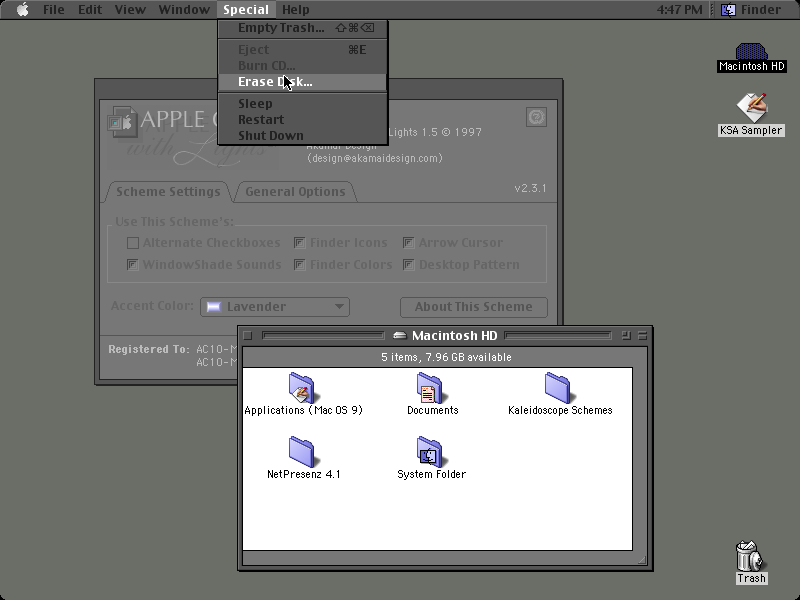Choose Empty Trash from Special menu

(x=303, y=28)
